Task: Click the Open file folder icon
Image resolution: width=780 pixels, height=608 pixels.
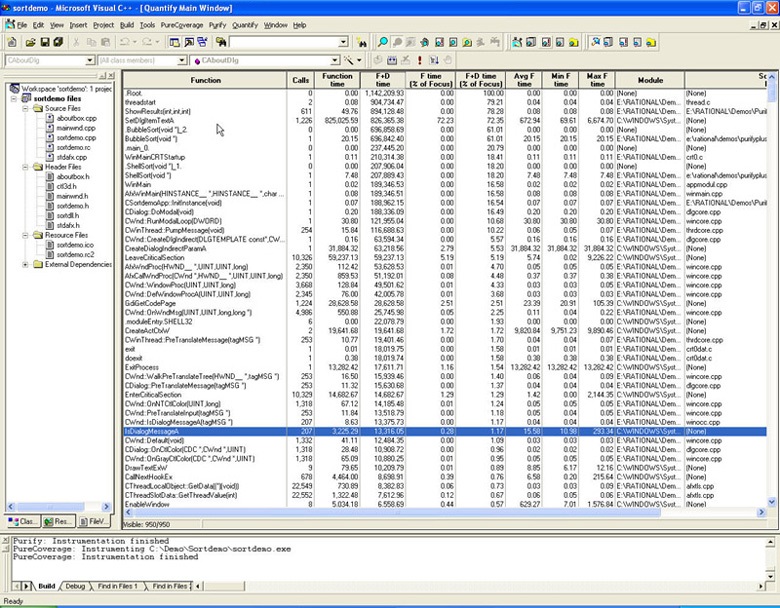Action: pyautogui.click(x=30, y=43)
